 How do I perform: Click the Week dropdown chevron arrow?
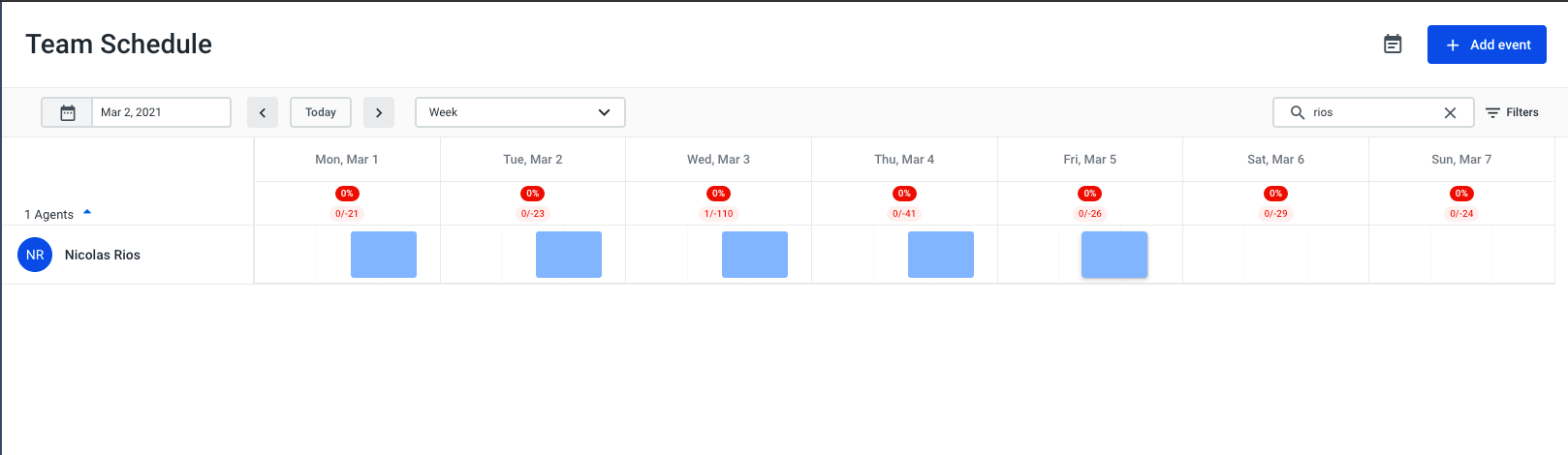[604, 112]
